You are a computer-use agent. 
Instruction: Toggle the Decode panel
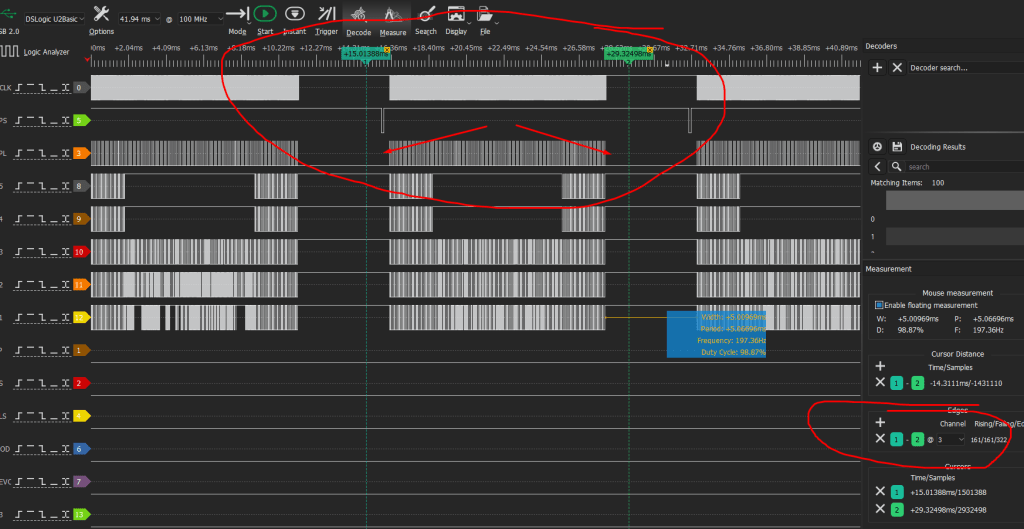pos(358,14)
